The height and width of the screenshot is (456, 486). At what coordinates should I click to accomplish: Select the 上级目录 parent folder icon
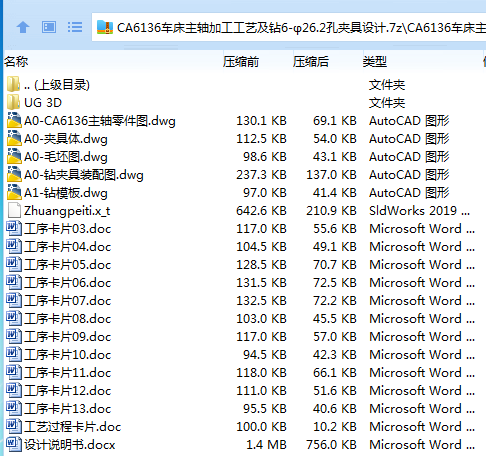tap(14, 84)
